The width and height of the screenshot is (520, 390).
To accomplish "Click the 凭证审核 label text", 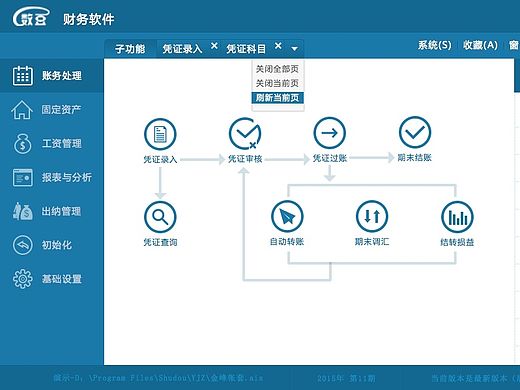I will coord(245,159).
